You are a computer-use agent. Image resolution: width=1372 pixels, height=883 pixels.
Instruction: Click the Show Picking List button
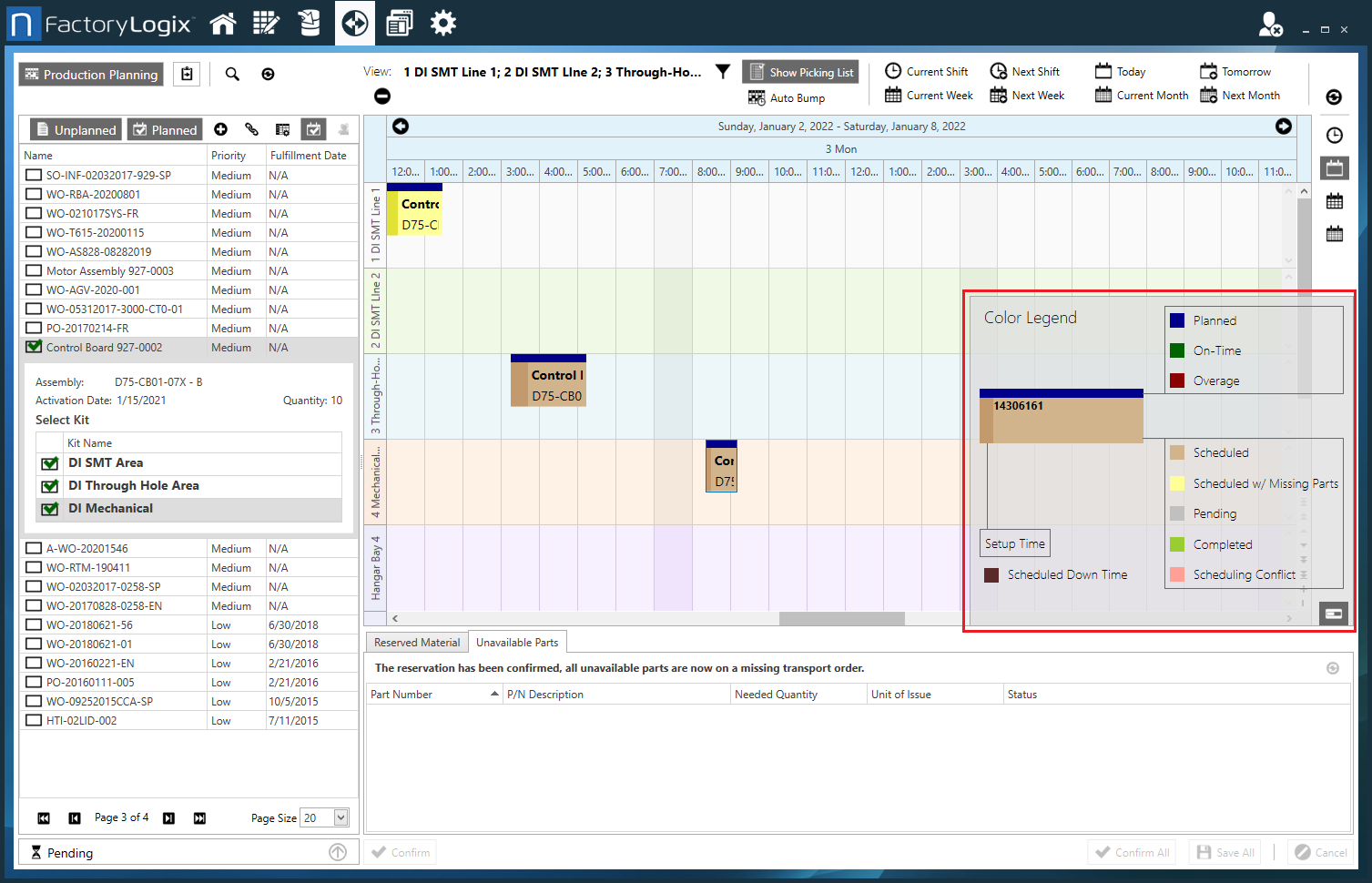tap(800, 73)
